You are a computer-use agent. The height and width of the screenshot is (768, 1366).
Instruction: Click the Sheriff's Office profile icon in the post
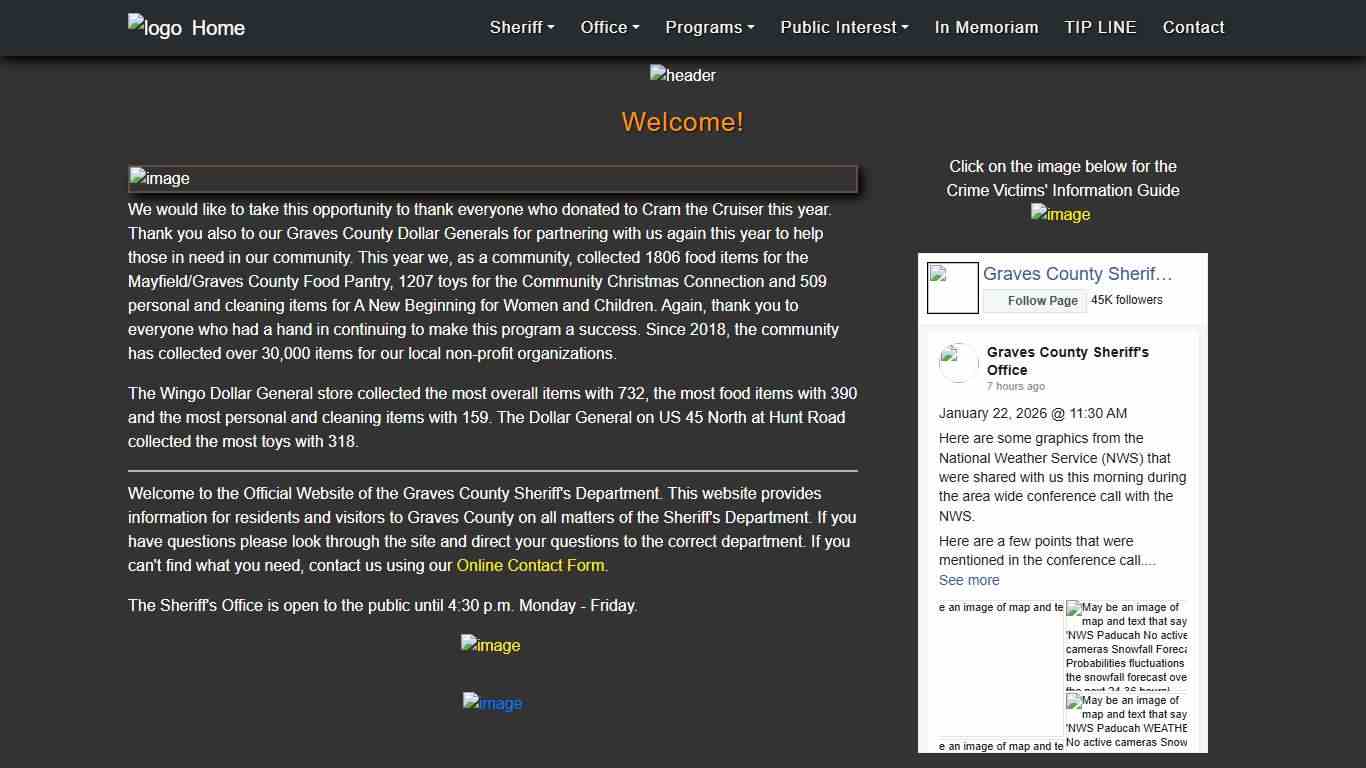[957, 362]
